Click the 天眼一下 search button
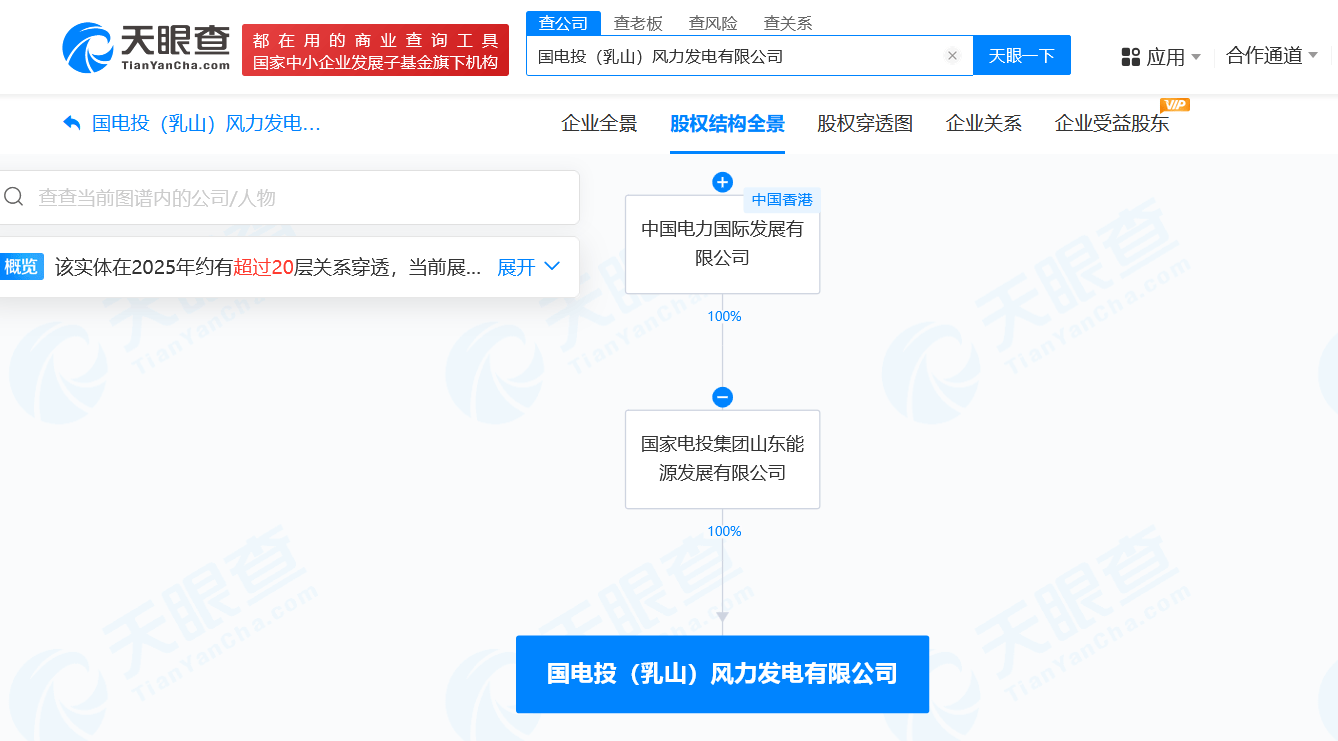 (1022, 55)
